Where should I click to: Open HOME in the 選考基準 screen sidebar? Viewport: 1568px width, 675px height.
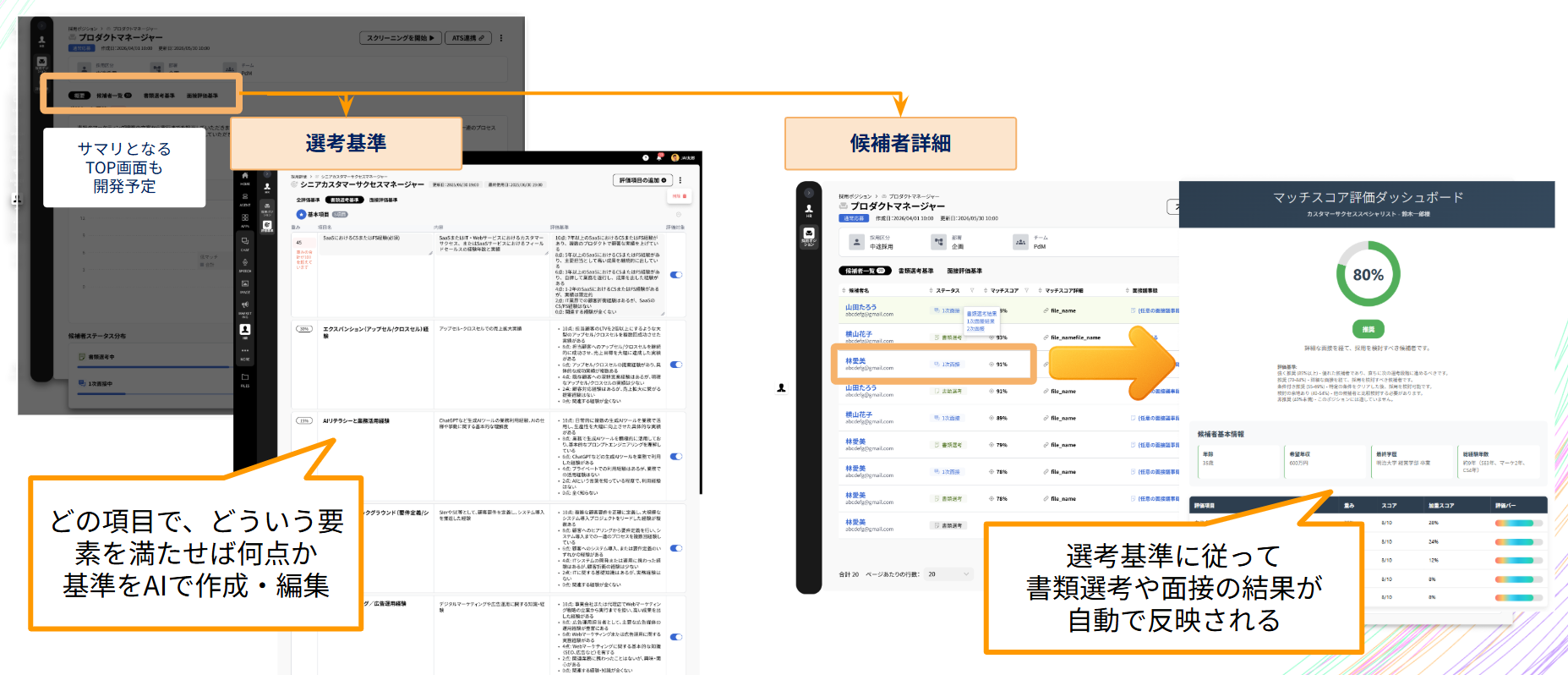pos(245,178)
